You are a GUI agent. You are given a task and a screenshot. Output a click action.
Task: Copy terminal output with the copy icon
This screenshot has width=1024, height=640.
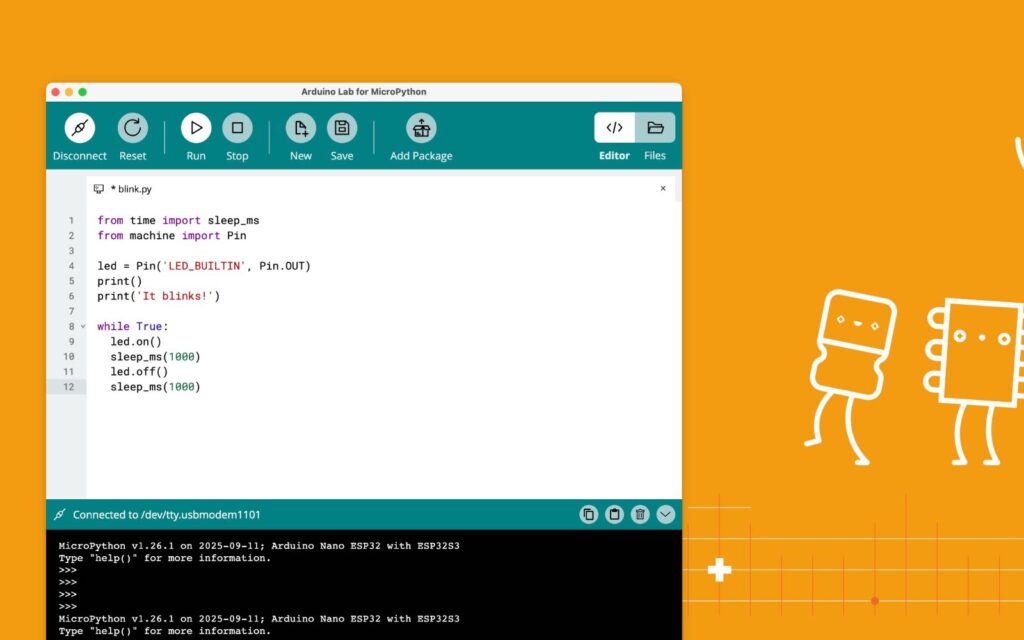tap(589, 515)
